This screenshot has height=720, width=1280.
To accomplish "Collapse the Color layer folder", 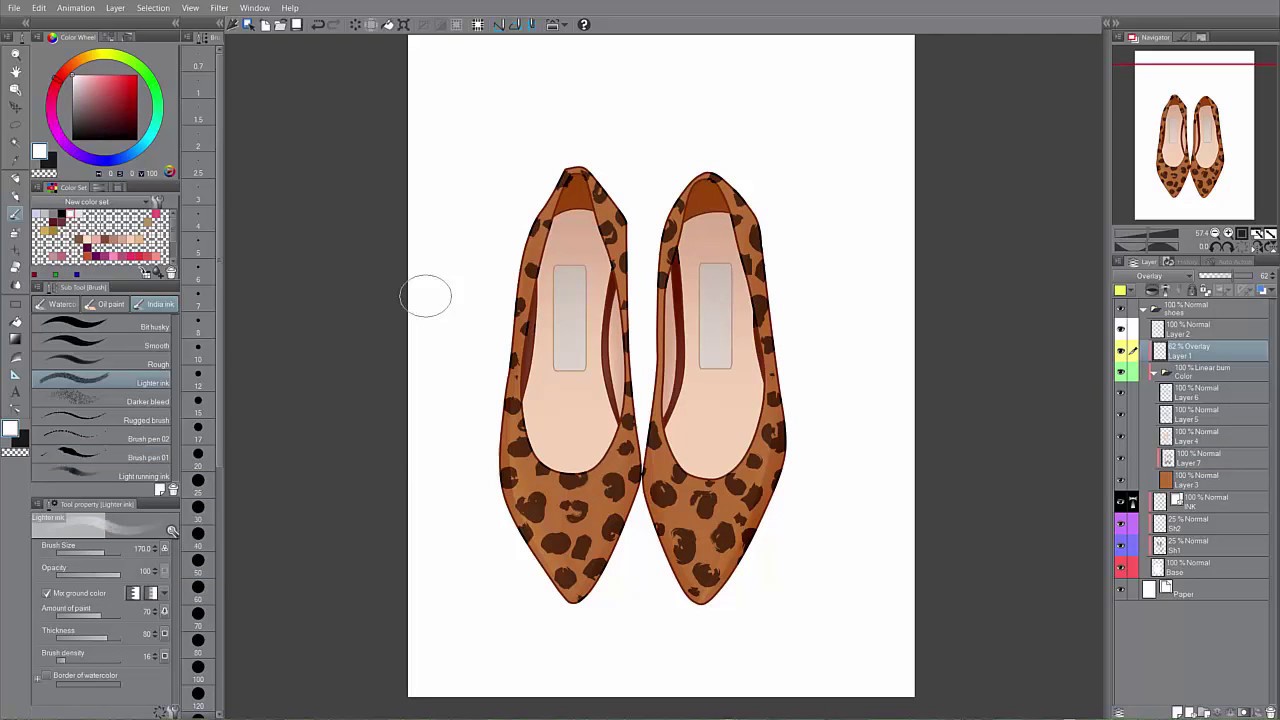I will [x=1153, y=371].
